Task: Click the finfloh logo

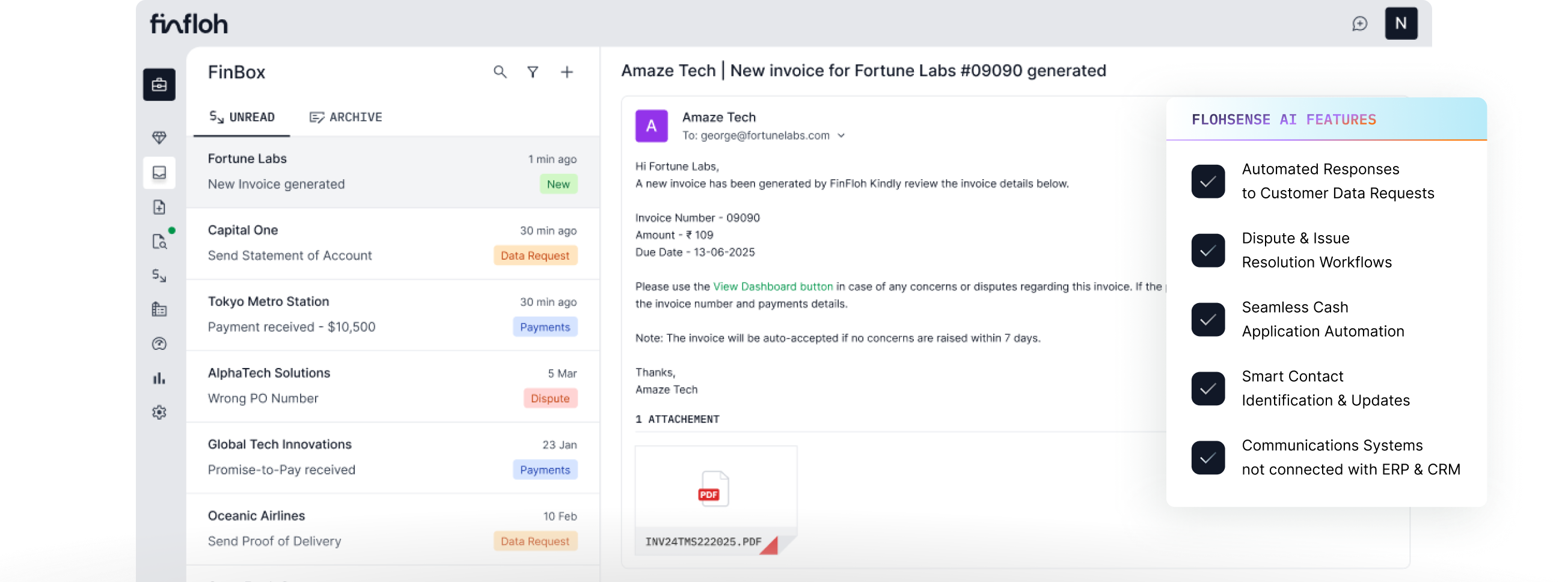Action: point(189,23)
